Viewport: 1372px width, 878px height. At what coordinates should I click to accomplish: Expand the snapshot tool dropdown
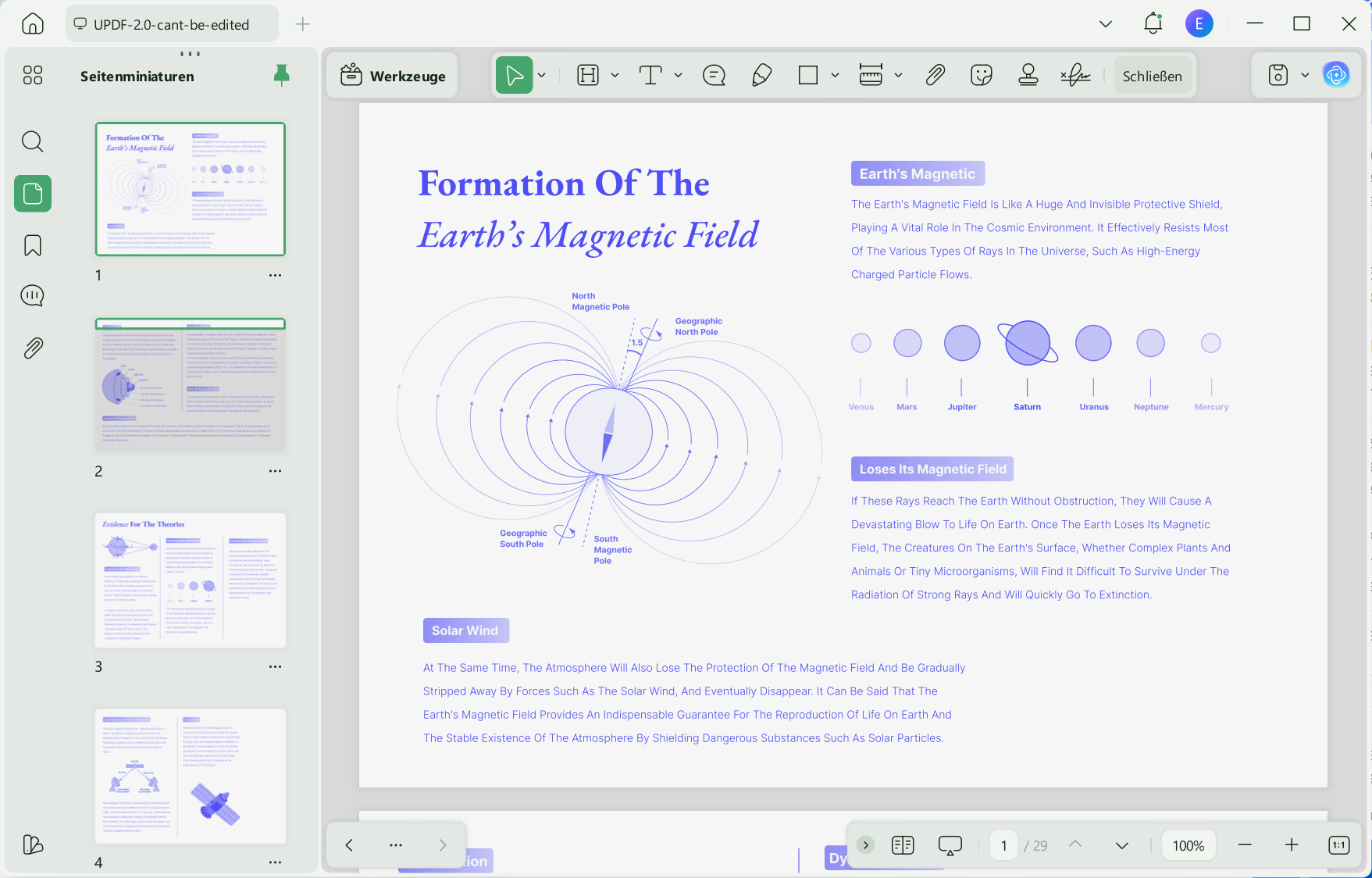pyautogui.click(x=1304, y=75)
